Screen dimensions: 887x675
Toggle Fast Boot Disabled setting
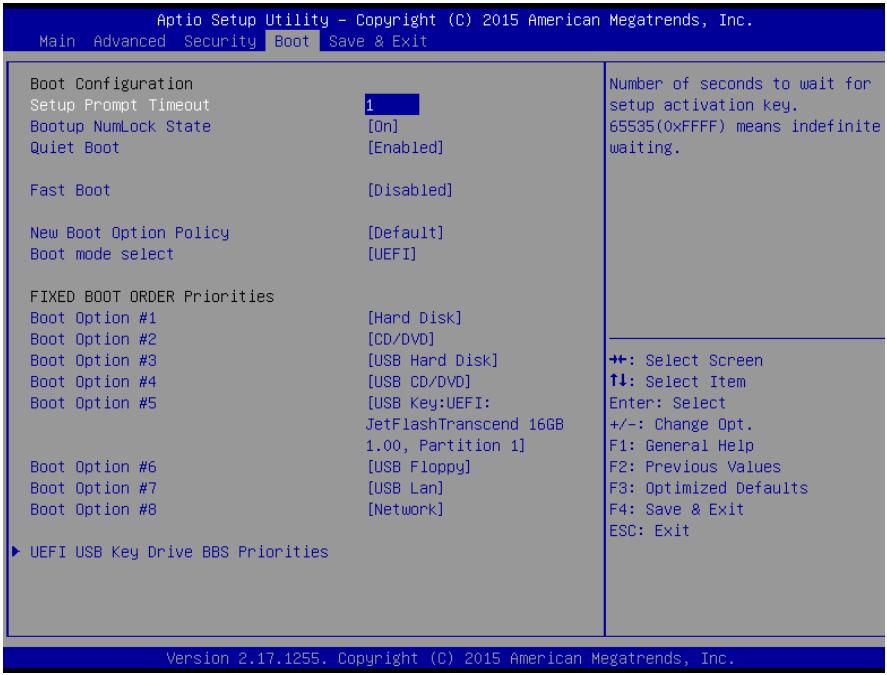[410, 190]
